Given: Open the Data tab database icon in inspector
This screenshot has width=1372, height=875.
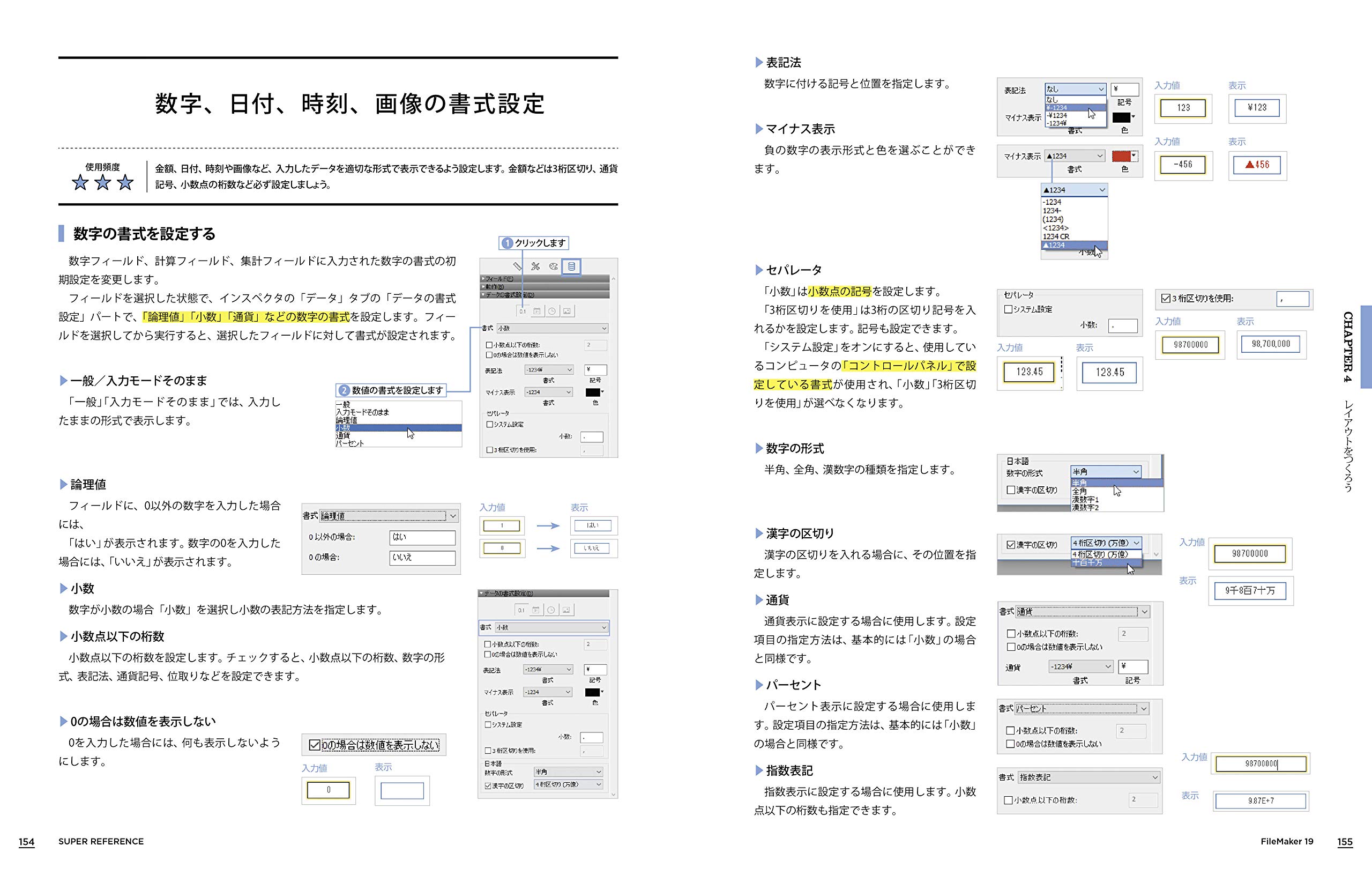Looking at the screenshot, I should (x=571, y=266).
